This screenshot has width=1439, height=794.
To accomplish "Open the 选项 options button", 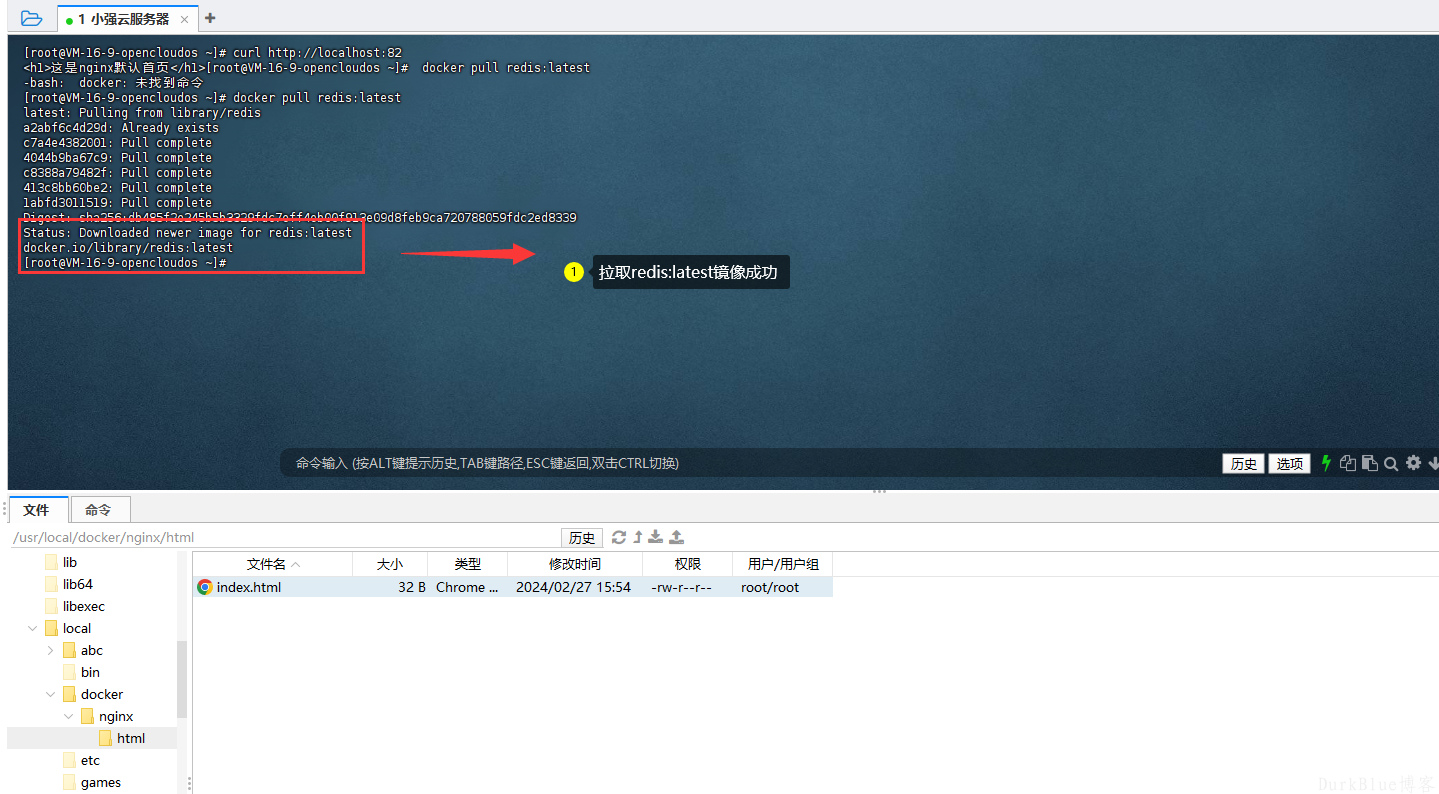I will pos(1289,464).
